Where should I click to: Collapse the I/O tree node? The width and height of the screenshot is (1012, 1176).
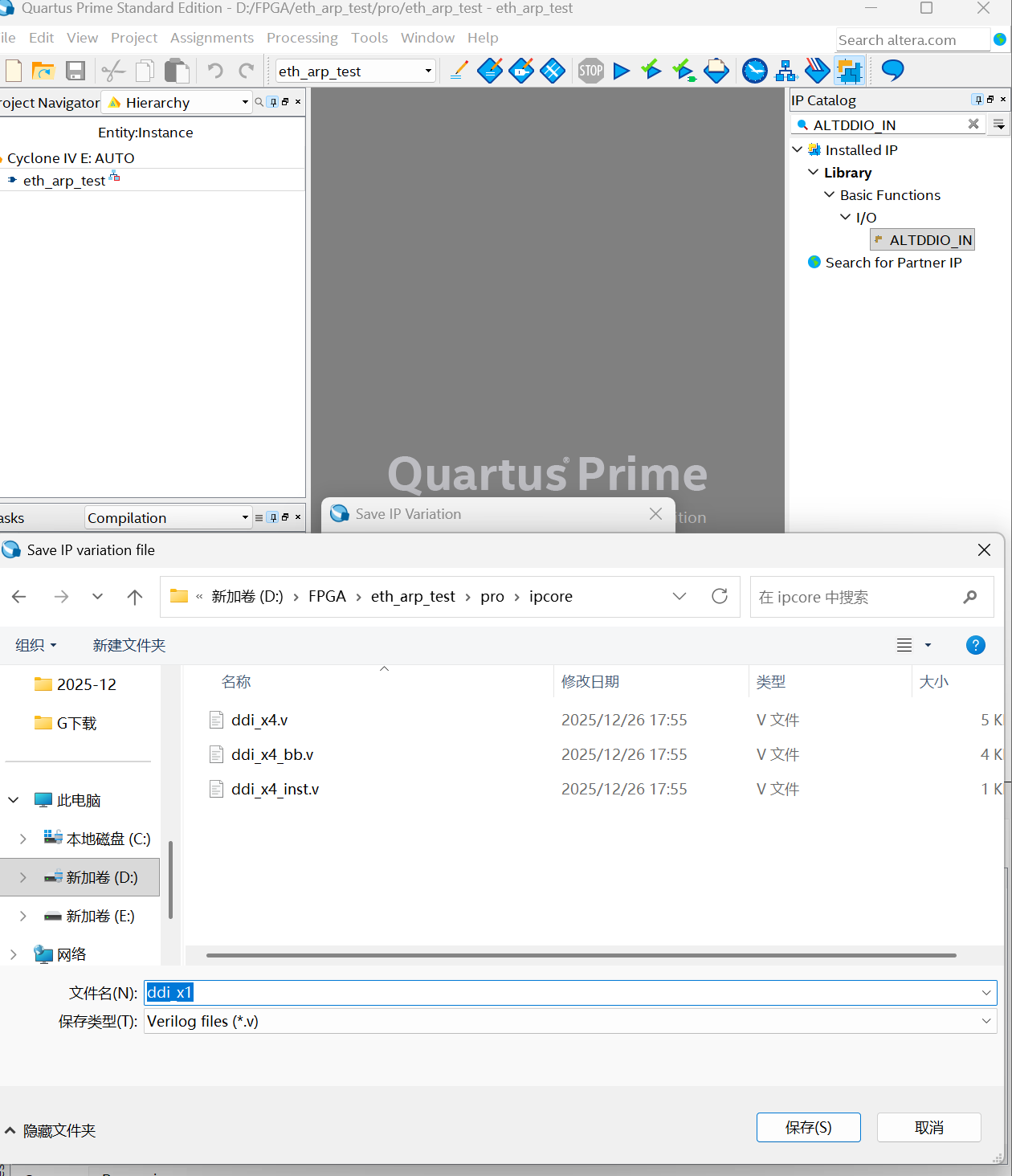(846, 217)
